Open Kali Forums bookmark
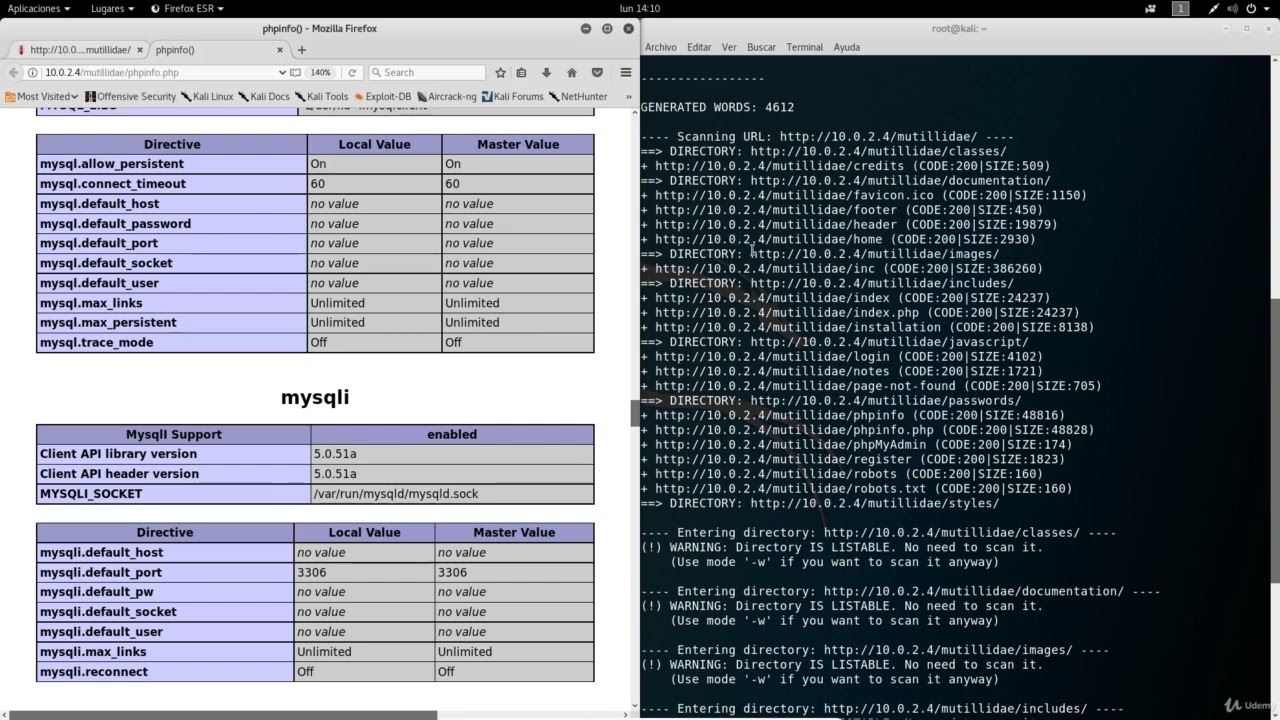Viewport: 1280px width, 720px height. [512, 97]
